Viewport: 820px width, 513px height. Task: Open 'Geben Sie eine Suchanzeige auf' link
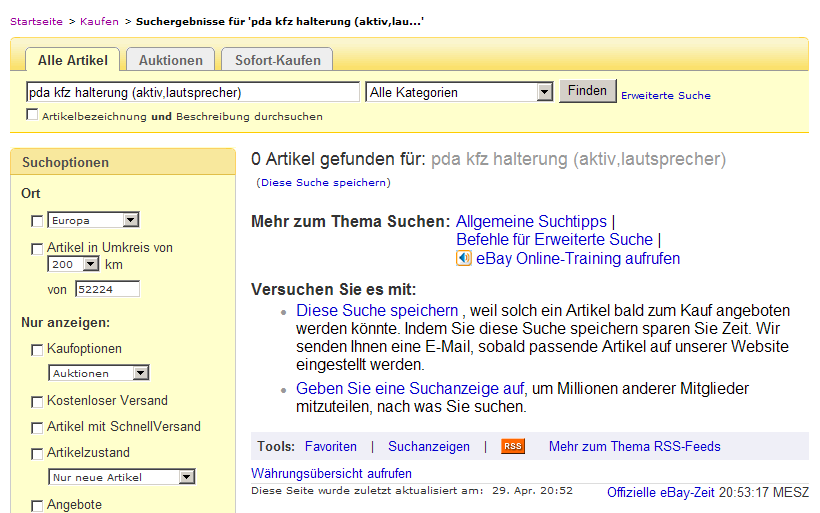point(410,388)
